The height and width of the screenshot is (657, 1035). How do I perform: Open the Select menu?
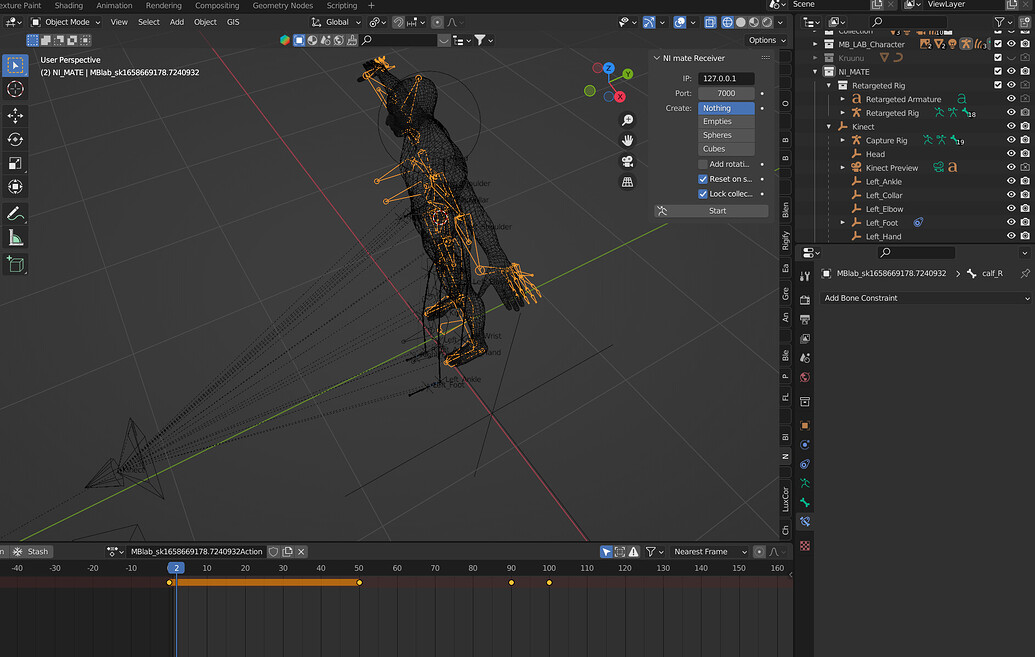click(x=149, y=22)
